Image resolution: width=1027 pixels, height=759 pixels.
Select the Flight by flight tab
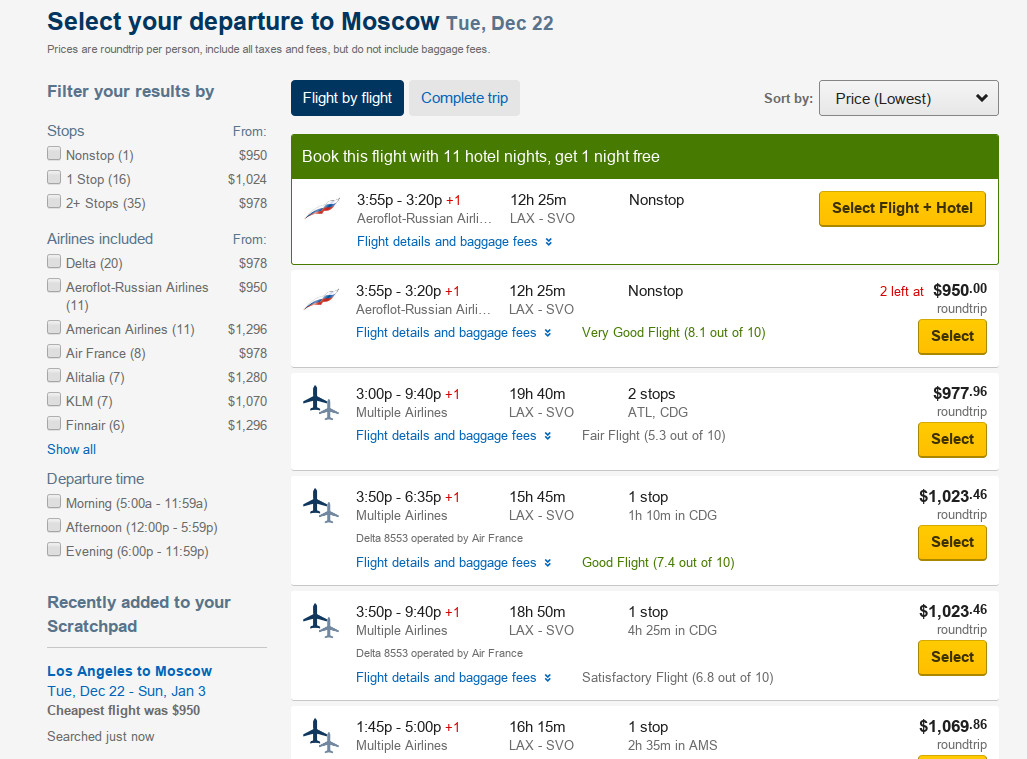[347, 98]
